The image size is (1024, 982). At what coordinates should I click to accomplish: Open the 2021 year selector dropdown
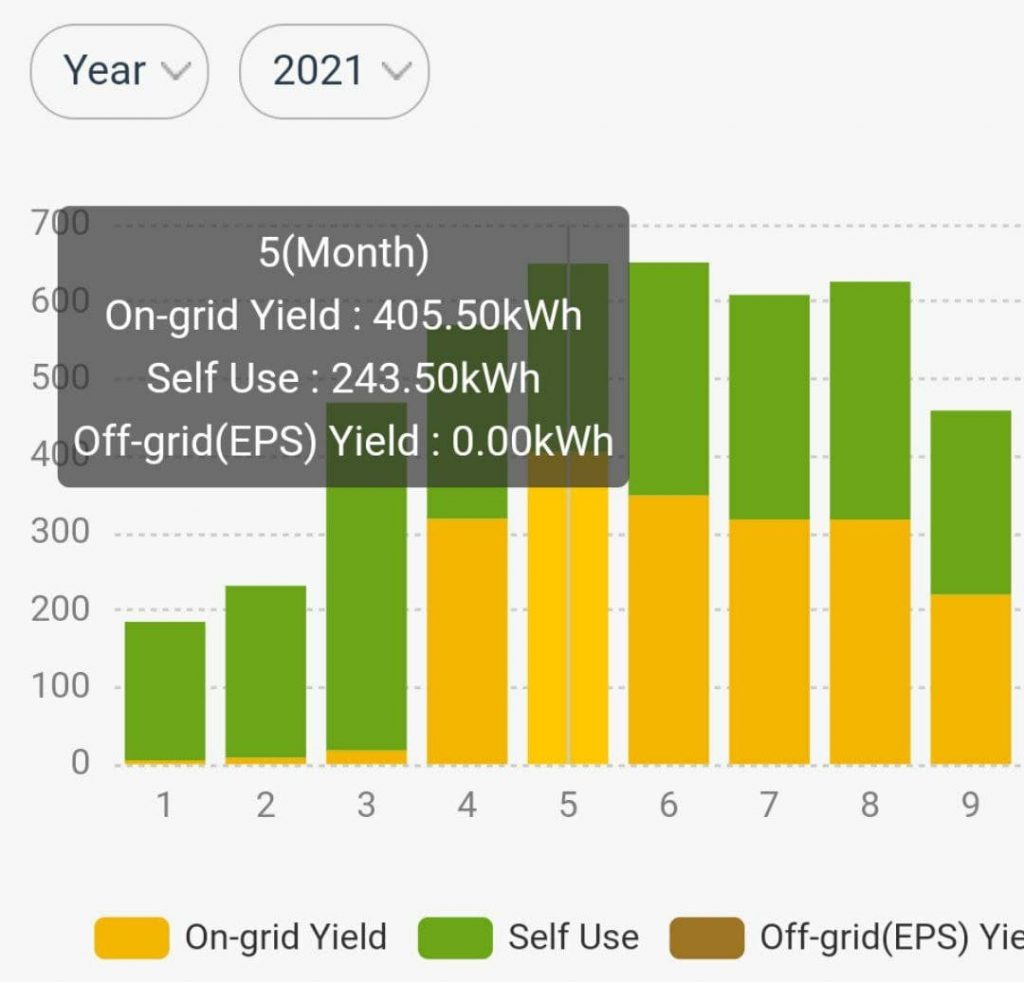(x=334, y=72)
